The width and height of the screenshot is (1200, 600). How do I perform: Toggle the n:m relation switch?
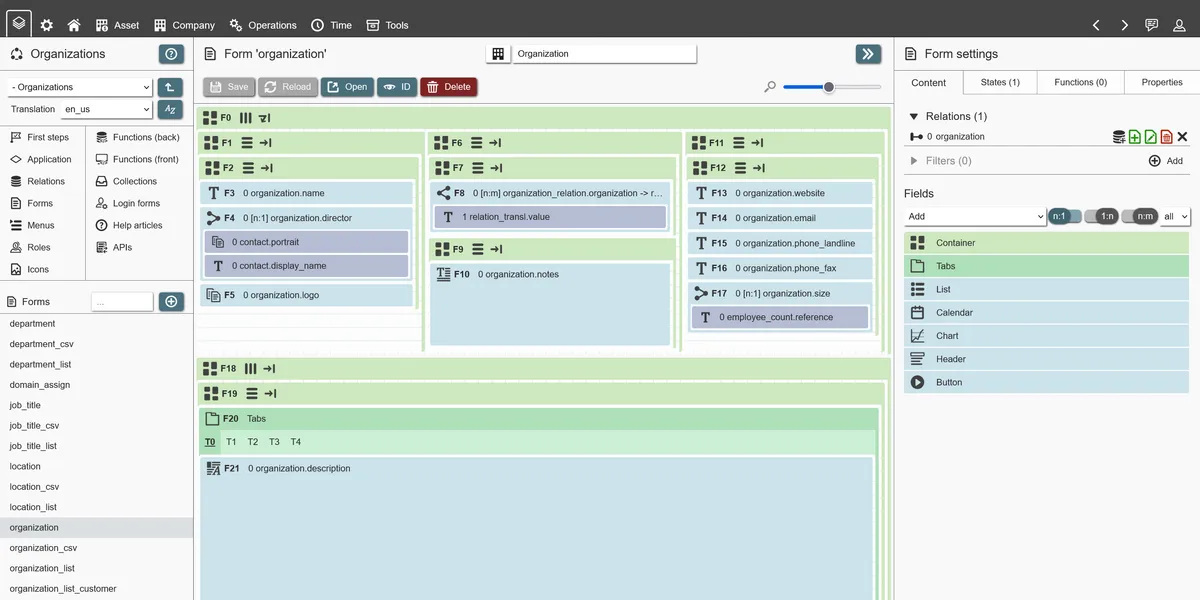[1139, 216]
